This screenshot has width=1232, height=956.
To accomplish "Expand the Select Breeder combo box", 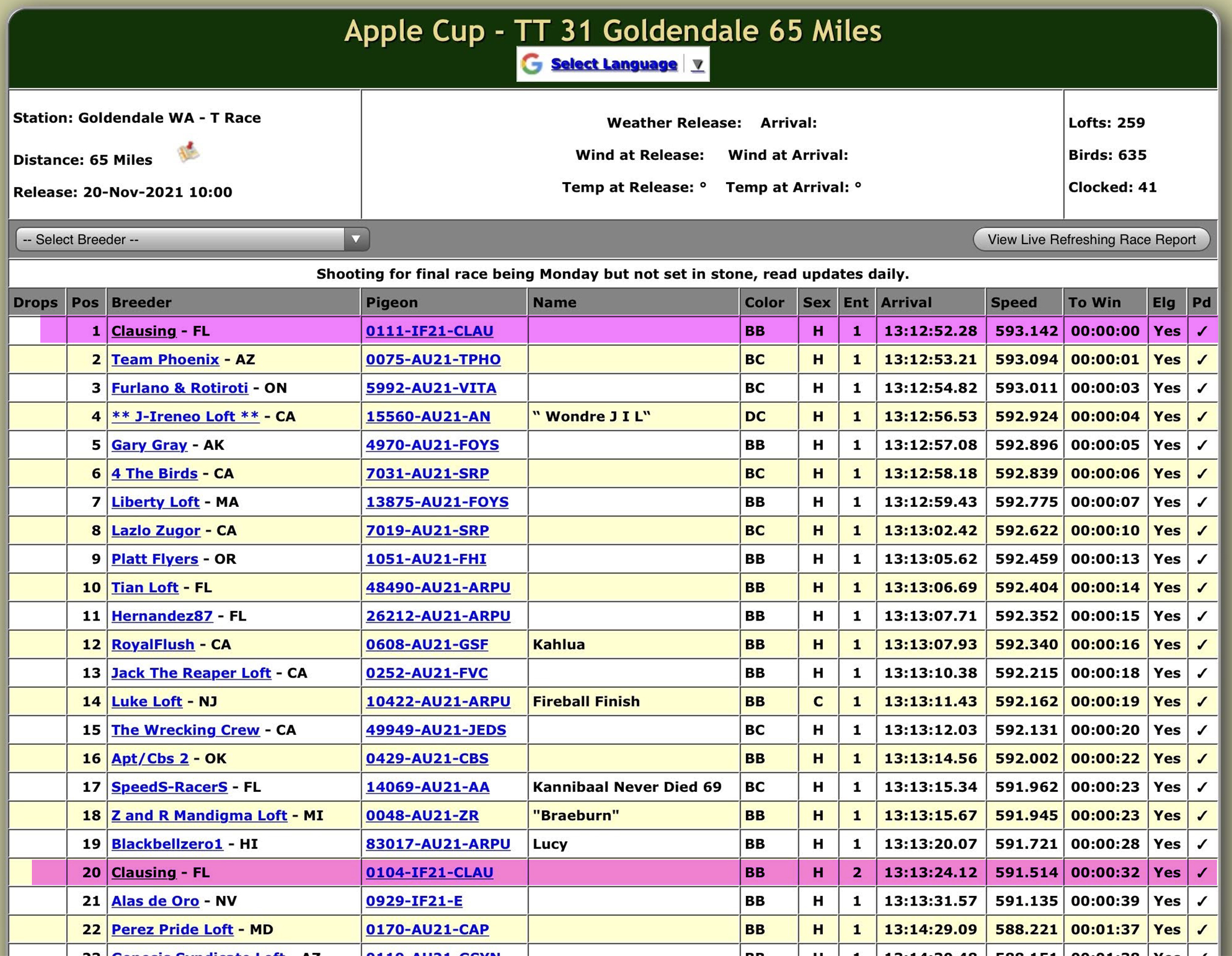I will pos(356,239).
